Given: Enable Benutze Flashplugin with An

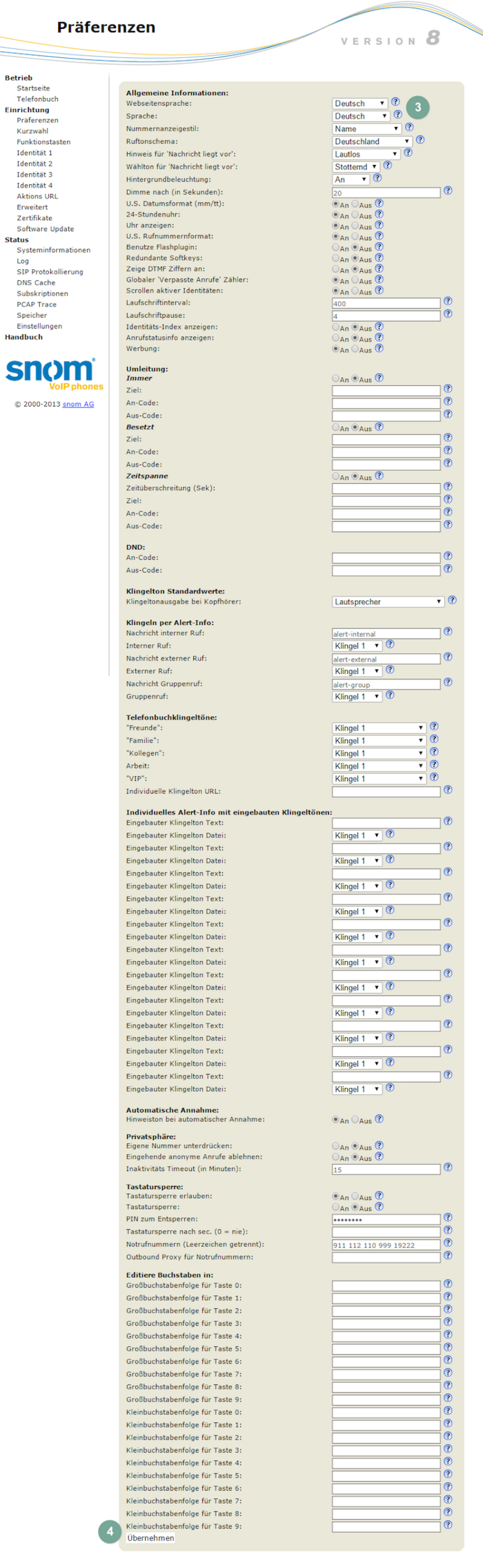Looking at the screenshot, I should coord(336,247).
